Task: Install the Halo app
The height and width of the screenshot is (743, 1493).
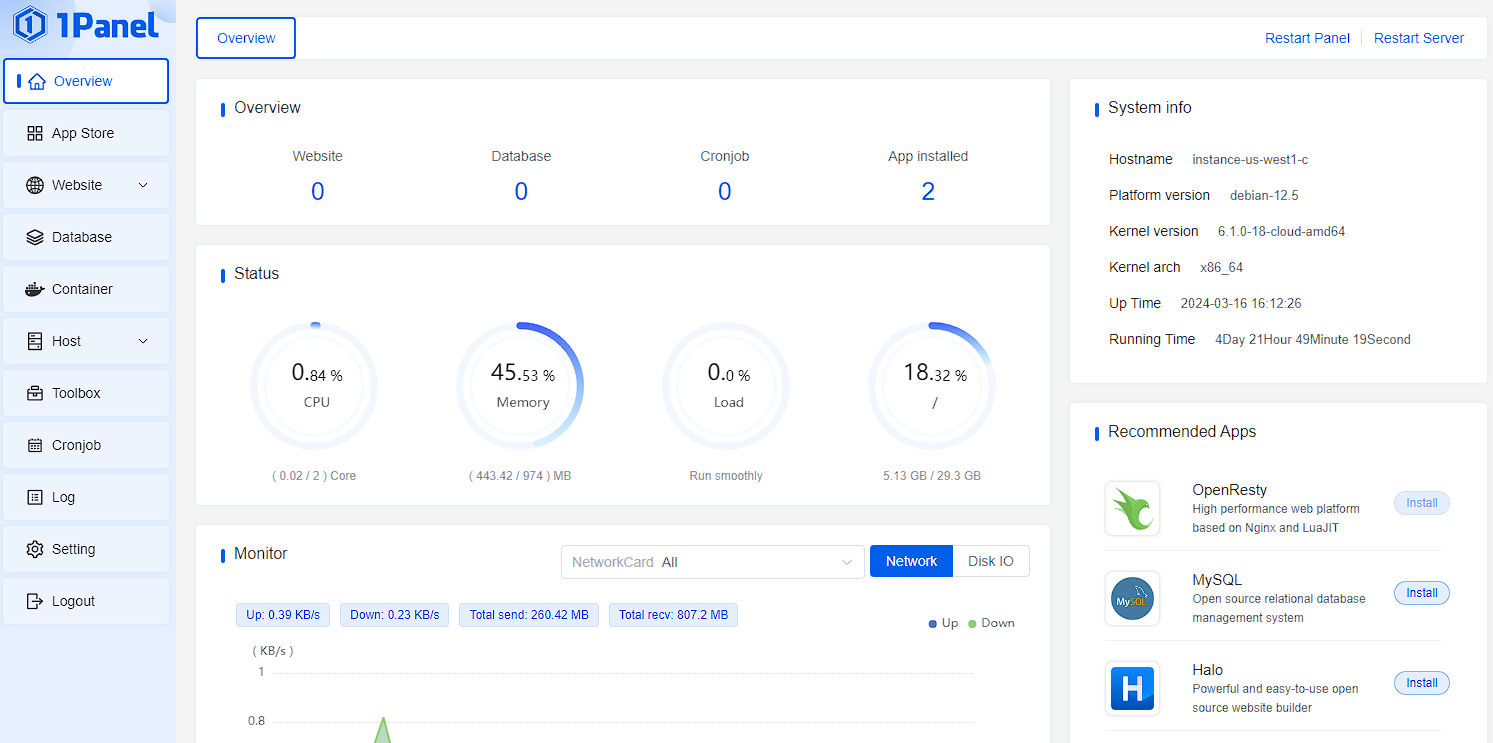Action: click(x=1421, y=683)
